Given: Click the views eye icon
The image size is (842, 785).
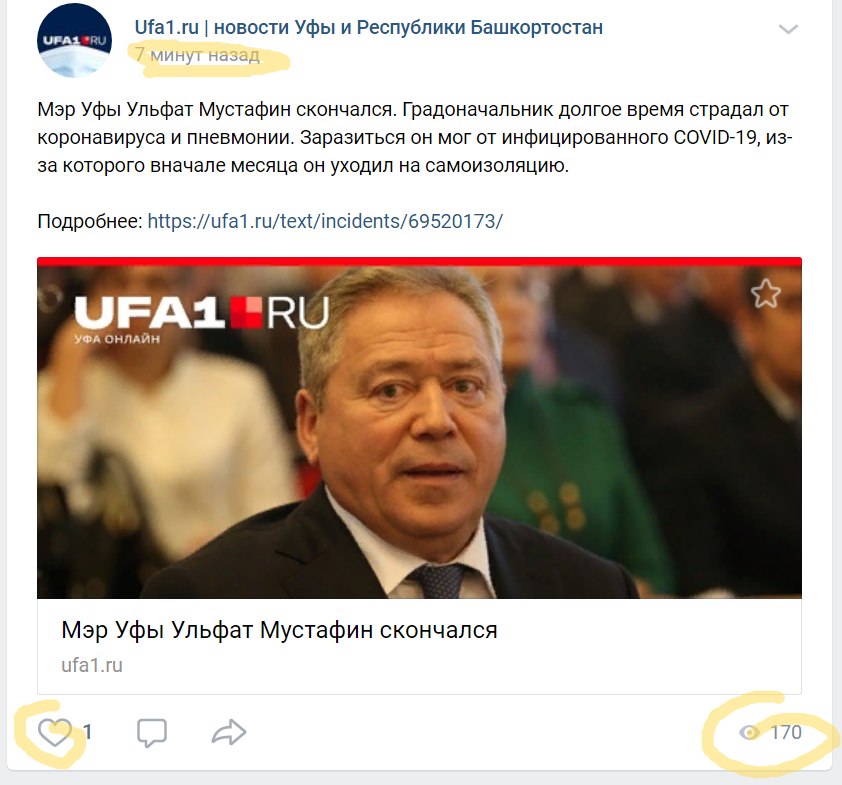Looking at the screenshot, I should click(749, 732).
